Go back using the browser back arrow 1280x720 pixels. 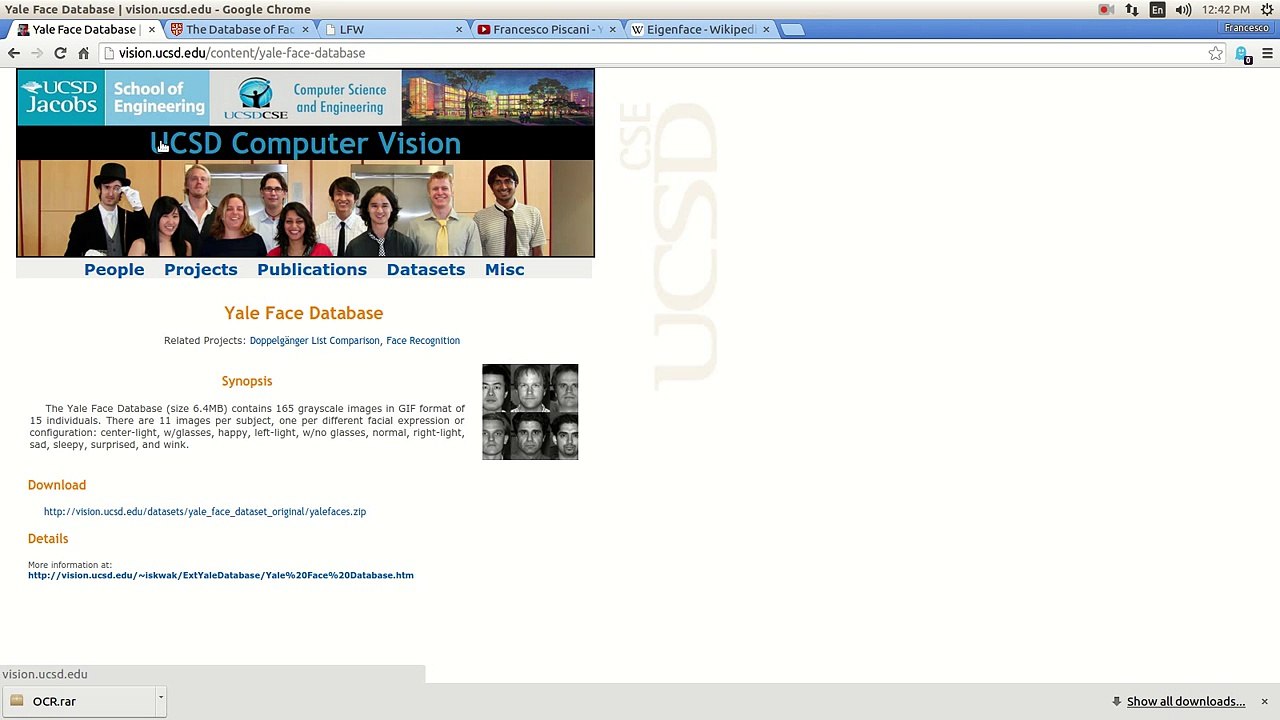point(14,53)
